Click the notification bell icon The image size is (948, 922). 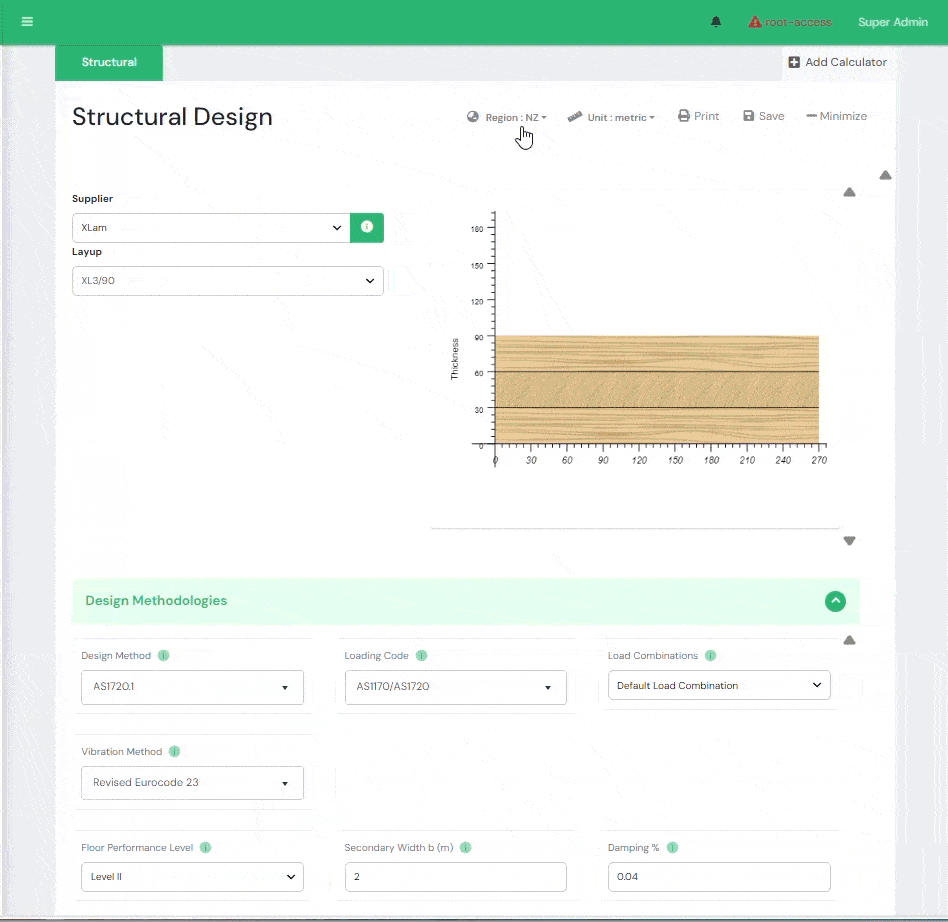click(x=716, y=22)
